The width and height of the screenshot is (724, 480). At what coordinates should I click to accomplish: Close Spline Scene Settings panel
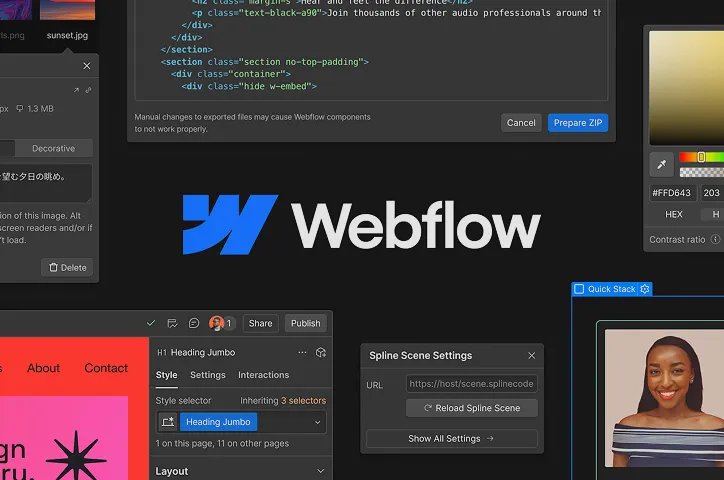(x=531, y=355)
